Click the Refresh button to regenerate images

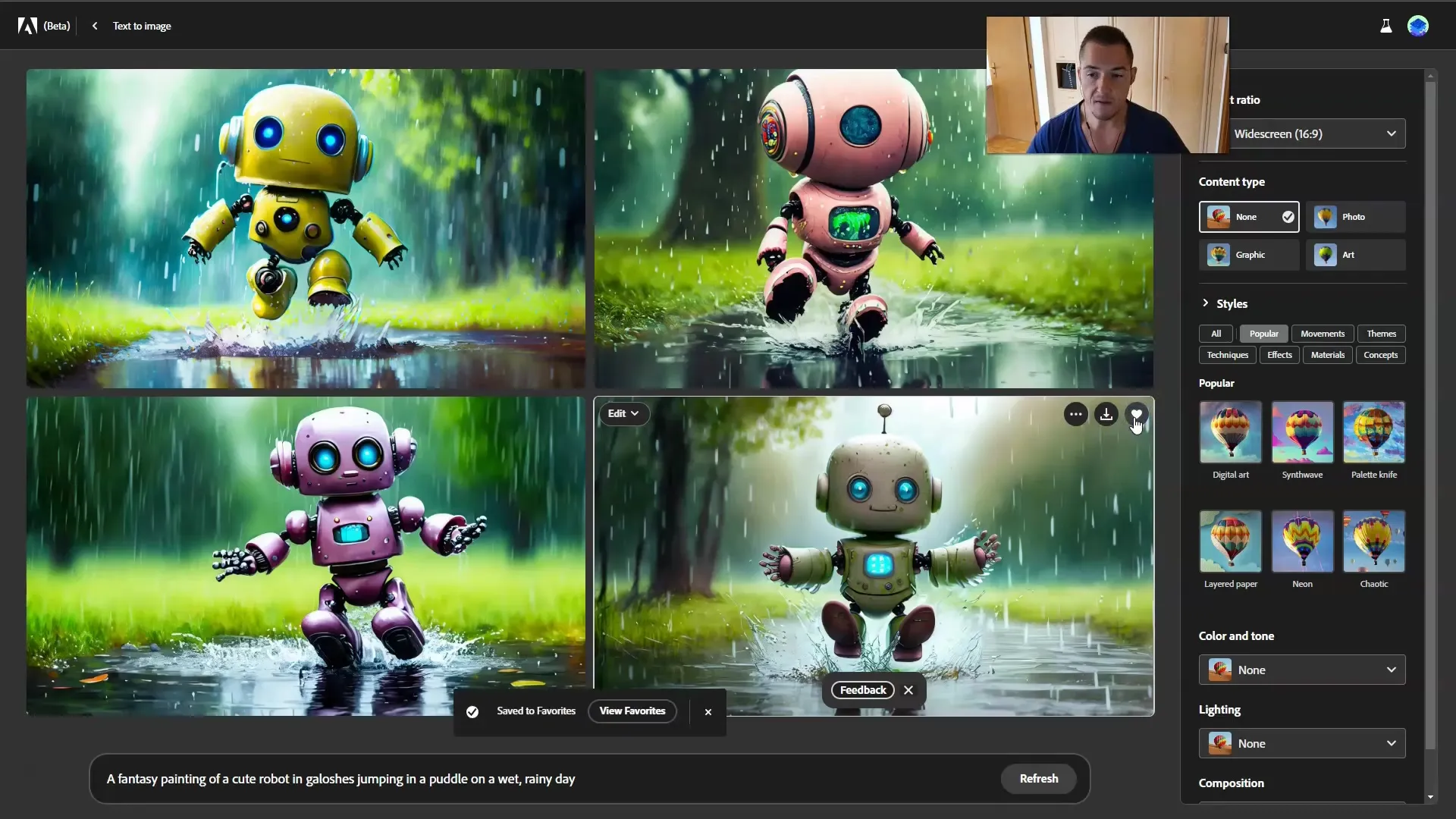1039,778
